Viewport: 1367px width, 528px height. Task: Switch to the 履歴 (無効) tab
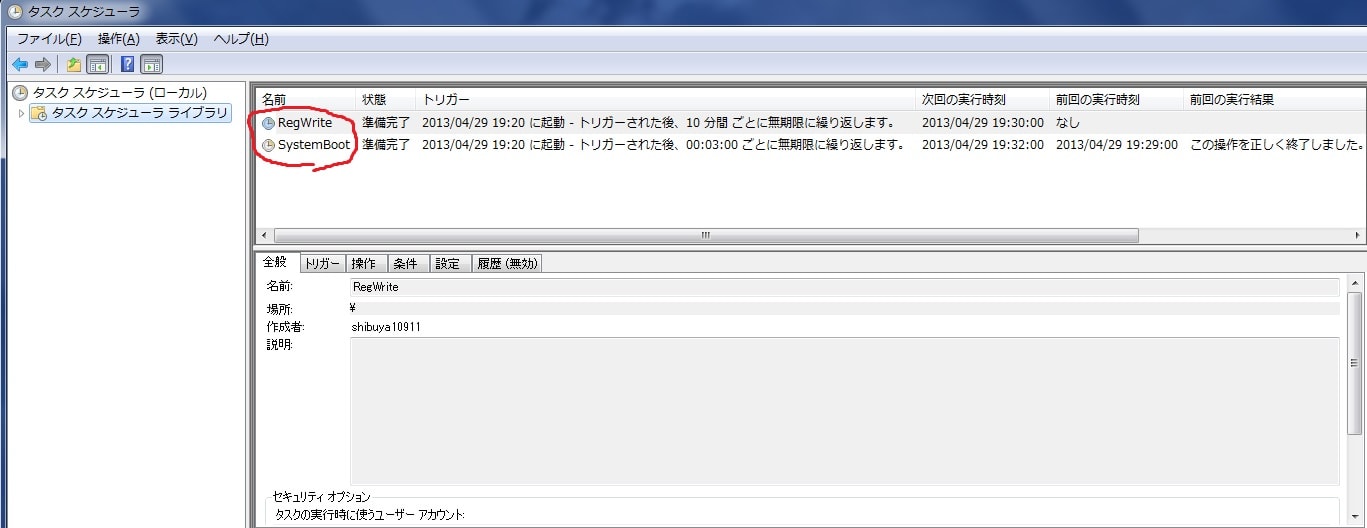507,264
